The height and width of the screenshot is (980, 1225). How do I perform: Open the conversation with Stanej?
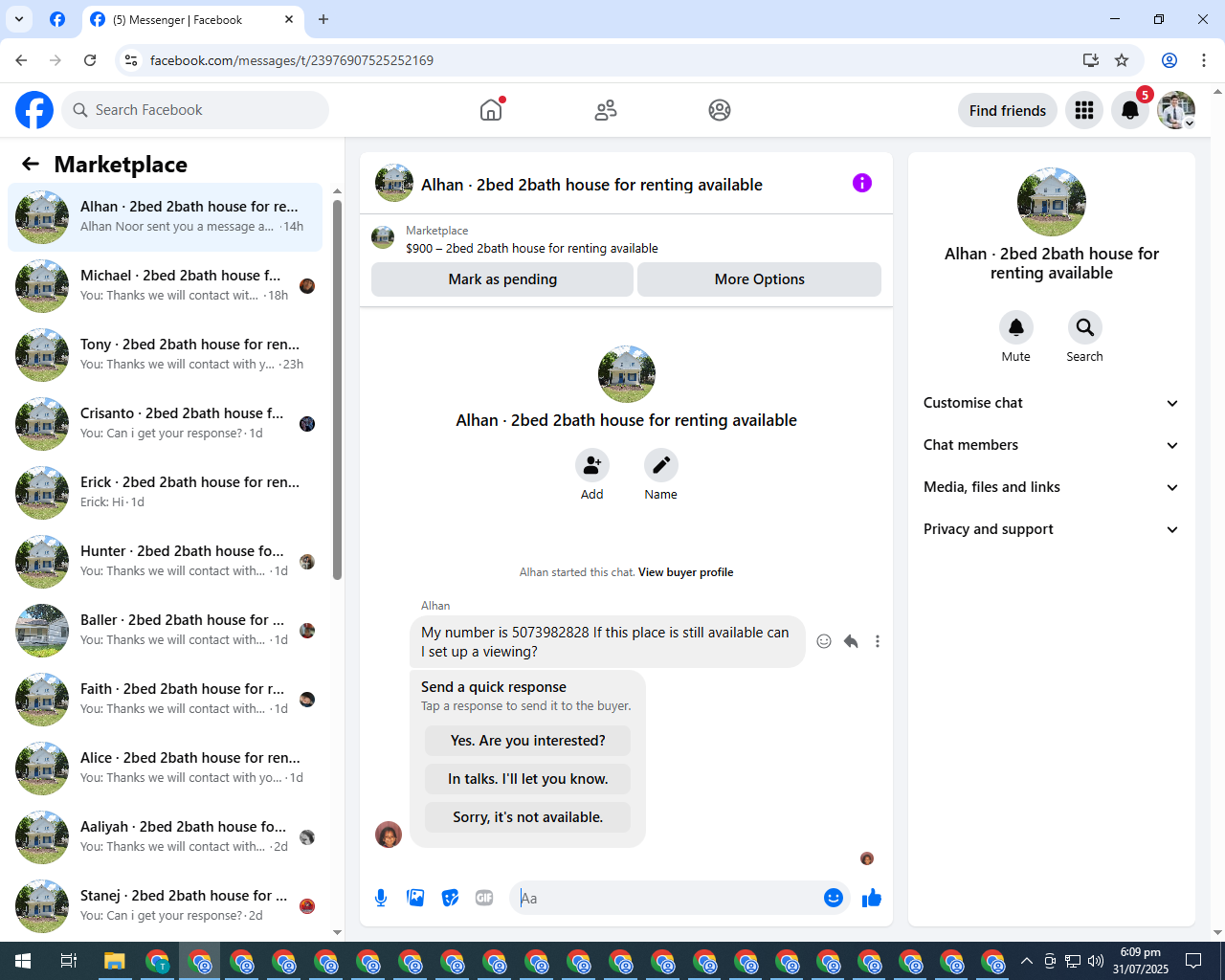click(166, 905)
